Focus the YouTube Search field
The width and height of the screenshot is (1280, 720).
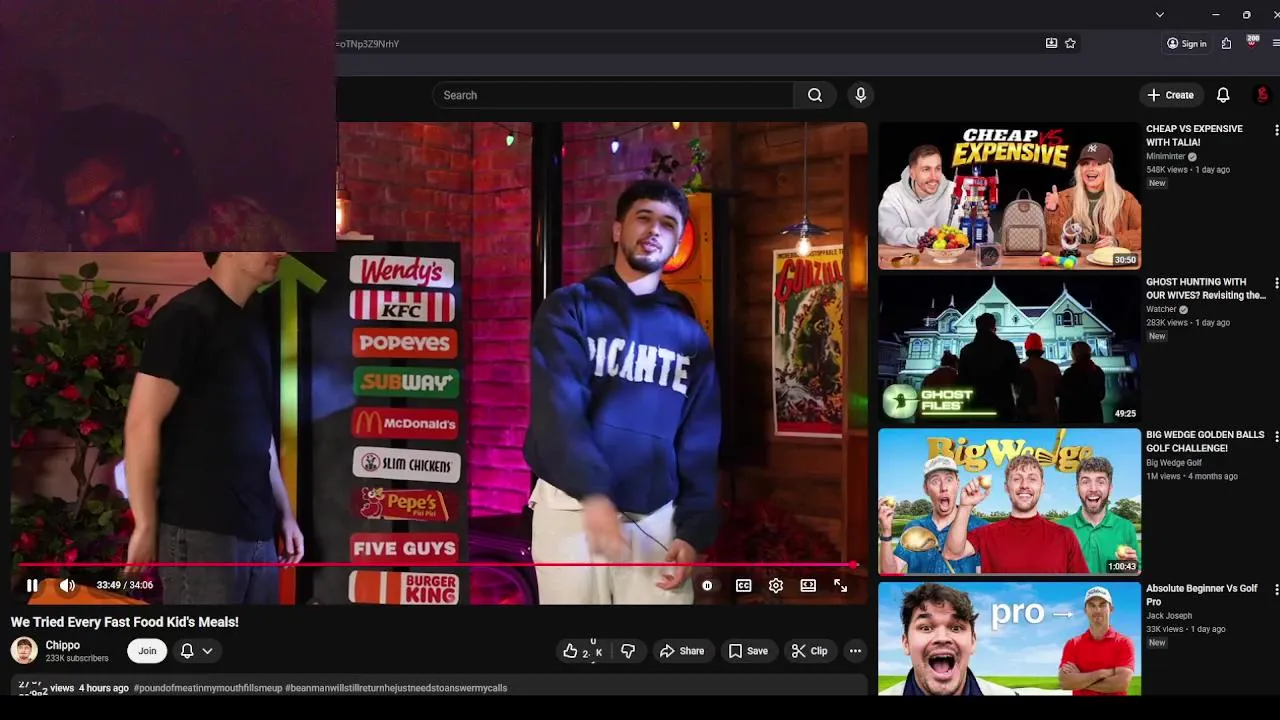(x=613, y=95)
